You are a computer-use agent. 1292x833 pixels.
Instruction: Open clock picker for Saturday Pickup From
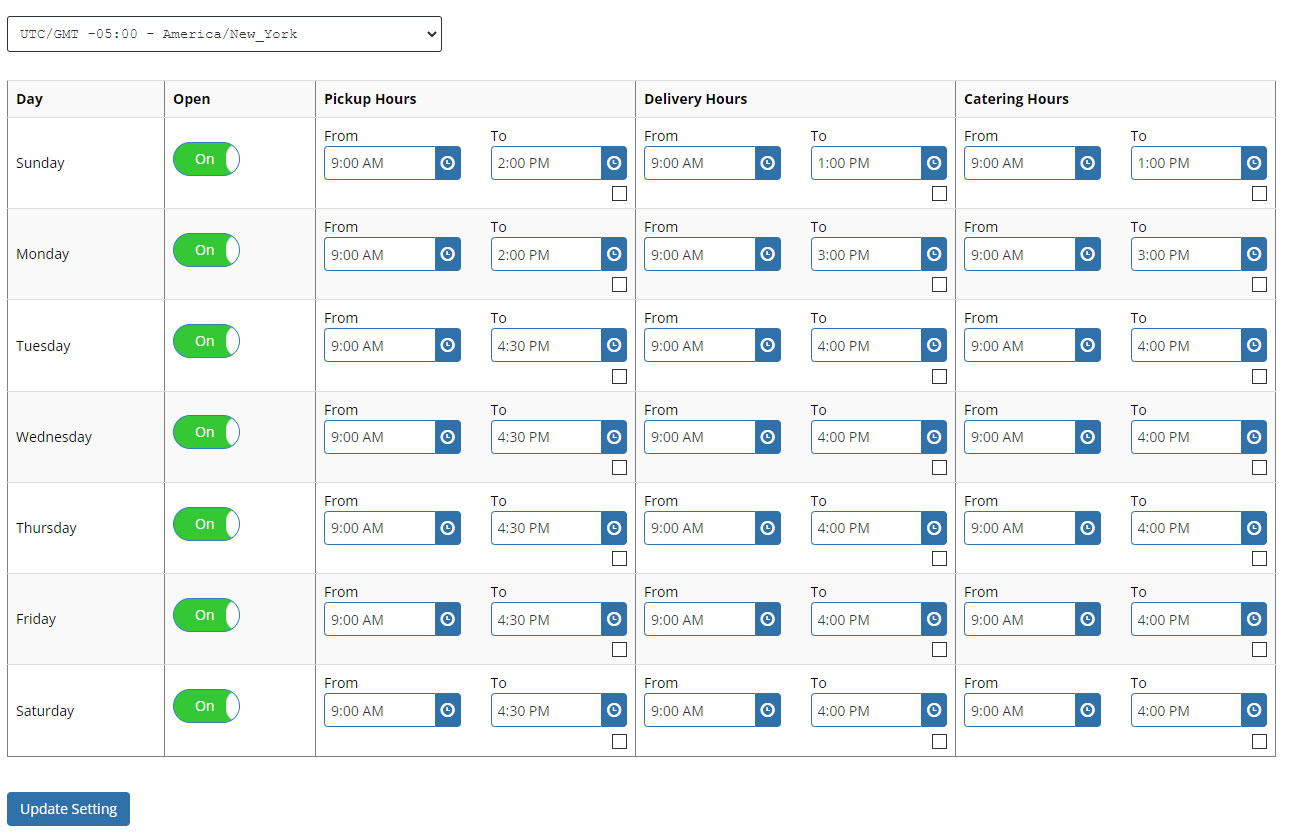(448, 711)
